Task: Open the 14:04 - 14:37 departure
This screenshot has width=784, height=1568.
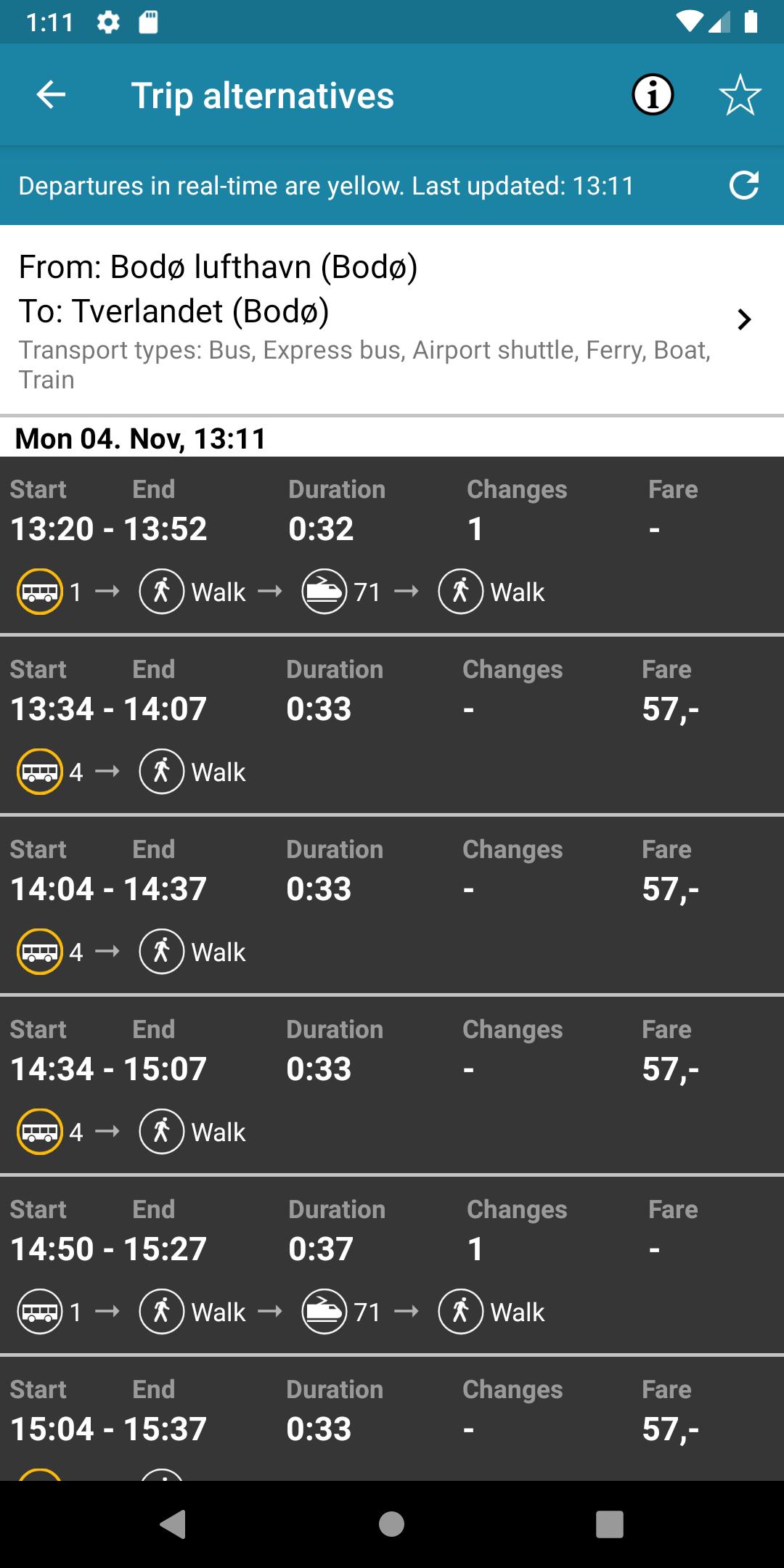Action: click(x=392, y=890)
